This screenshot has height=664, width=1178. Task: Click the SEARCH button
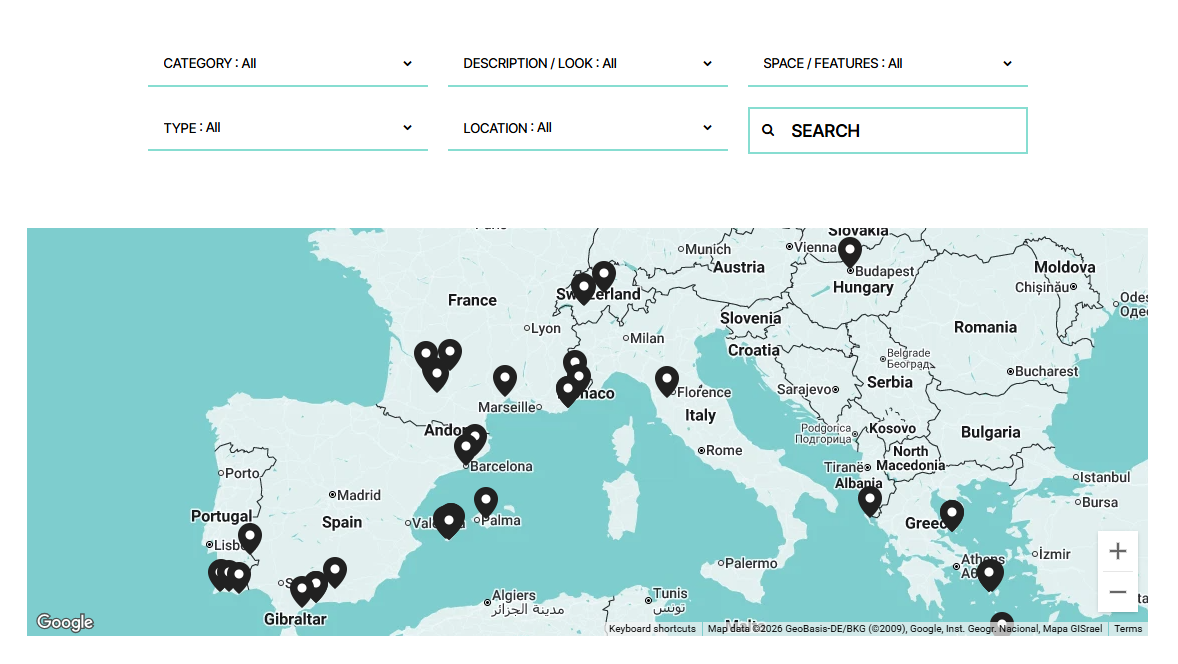(x=887, y=131)
